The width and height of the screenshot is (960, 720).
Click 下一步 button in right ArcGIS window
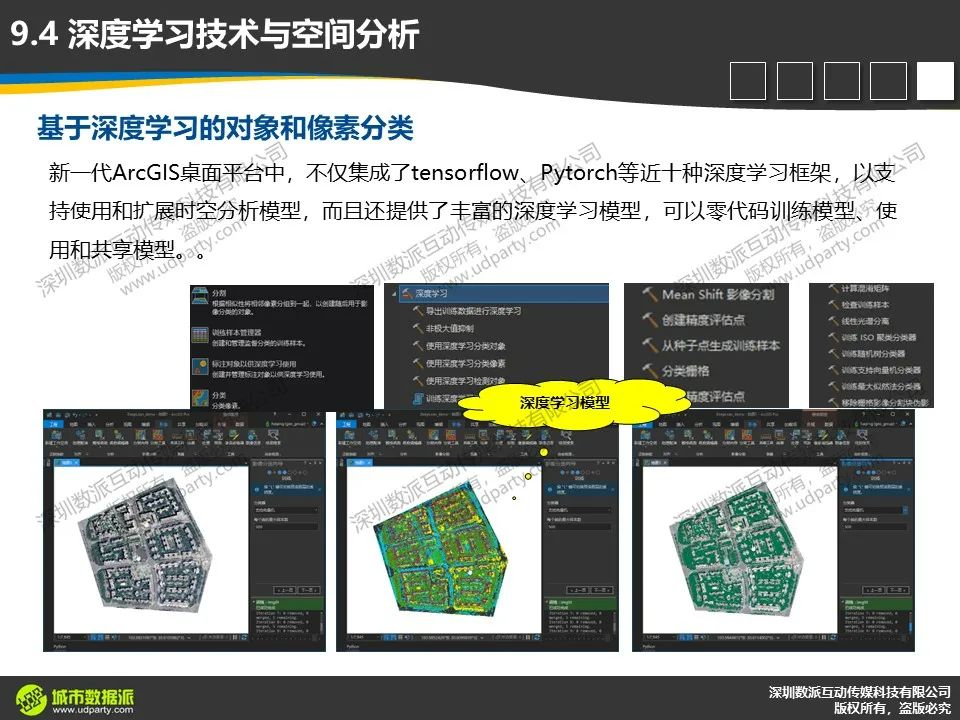[x=898, y=590]
